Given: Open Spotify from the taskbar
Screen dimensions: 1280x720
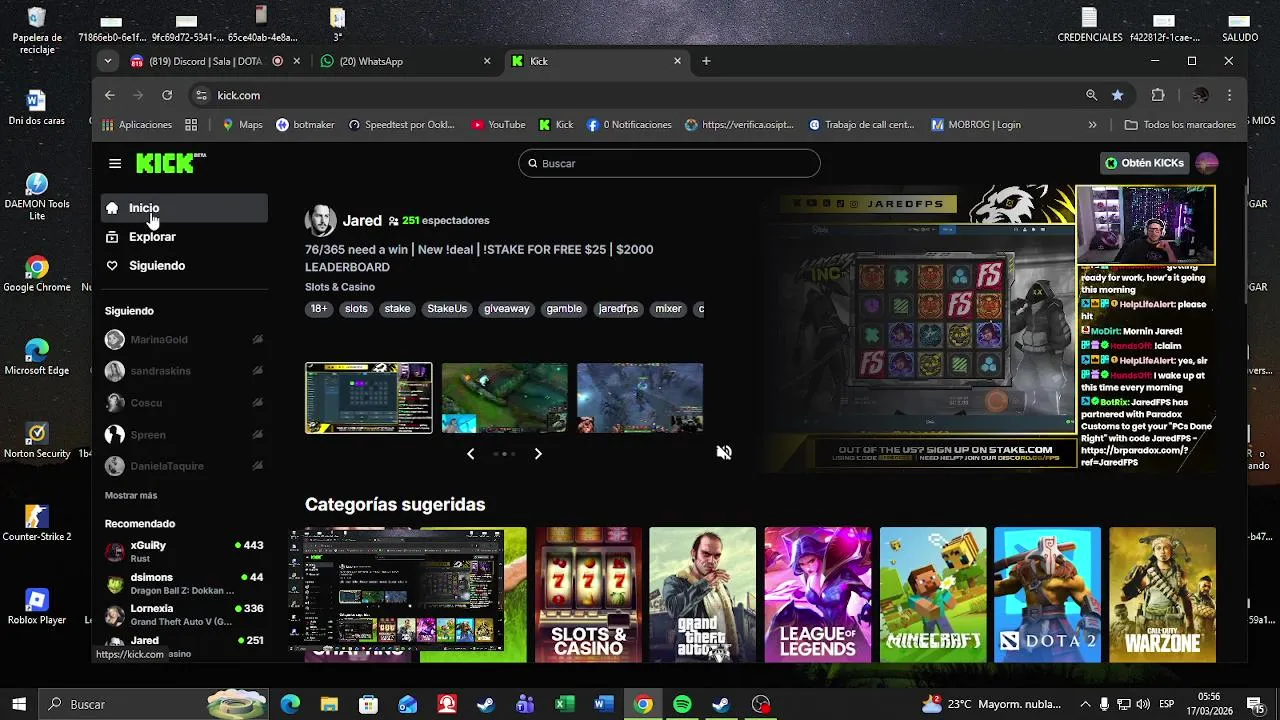Looking at the screenshot, I should pyautogui.click(x=682, y=704).
